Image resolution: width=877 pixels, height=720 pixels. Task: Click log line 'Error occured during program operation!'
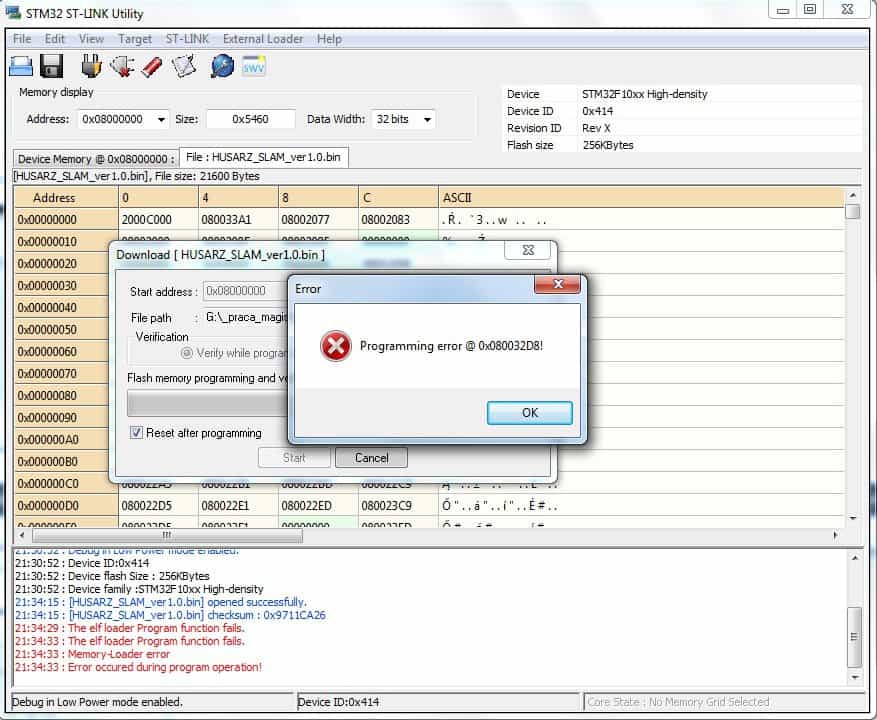pos(138,667)
